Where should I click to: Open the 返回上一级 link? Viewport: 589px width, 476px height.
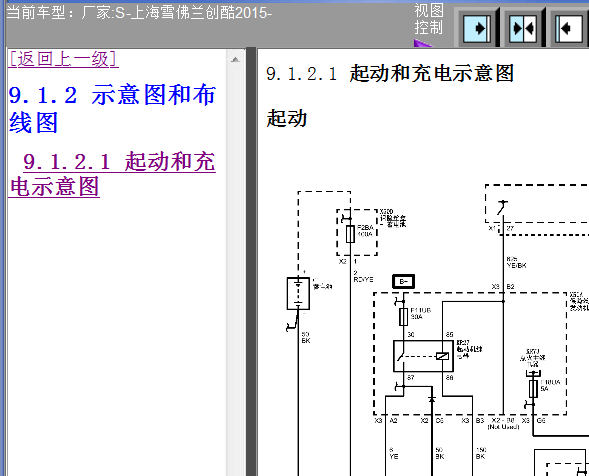coord(63,59)
